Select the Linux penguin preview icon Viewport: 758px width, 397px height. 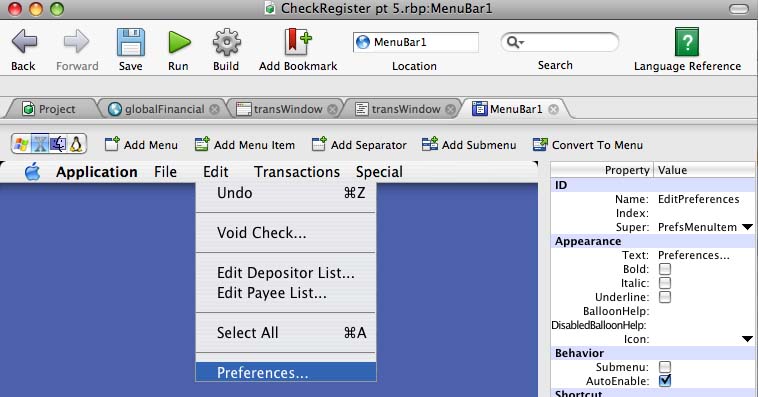(x=76, y=144)
